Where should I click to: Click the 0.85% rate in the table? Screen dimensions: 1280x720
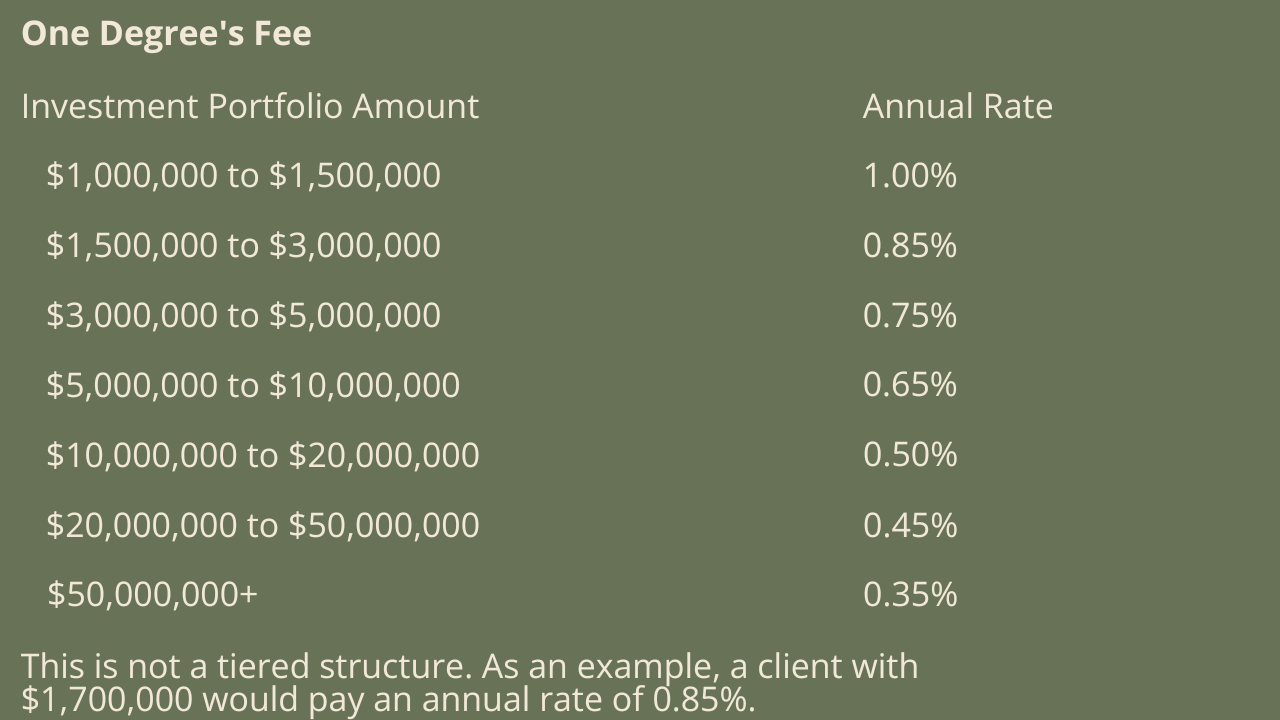click(x=909, y=245)
